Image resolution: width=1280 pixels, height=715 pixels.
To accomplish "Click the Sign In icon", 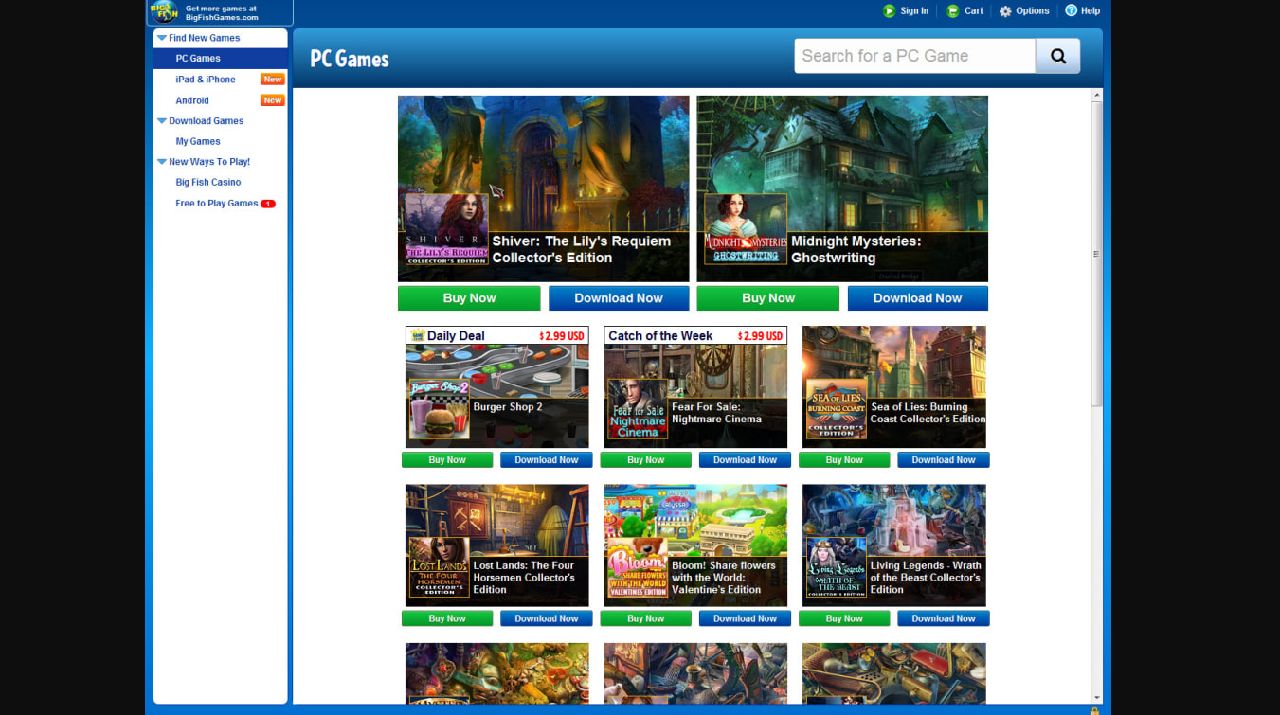I will [889, 11].
